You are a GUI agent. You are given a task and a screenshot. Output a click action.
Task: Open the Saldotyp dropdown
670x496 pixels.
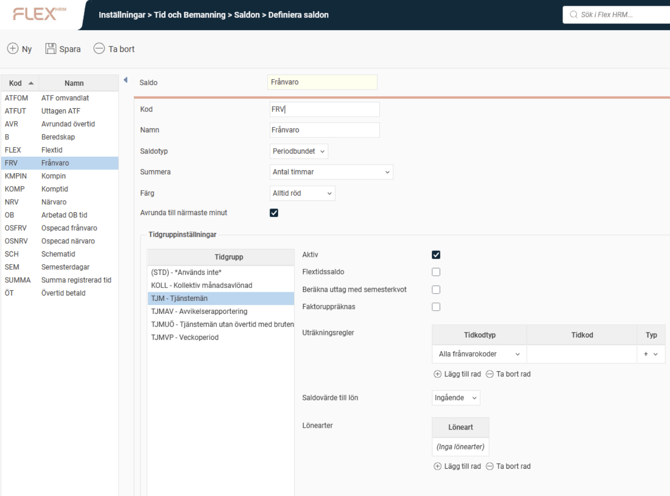[298, 151]
